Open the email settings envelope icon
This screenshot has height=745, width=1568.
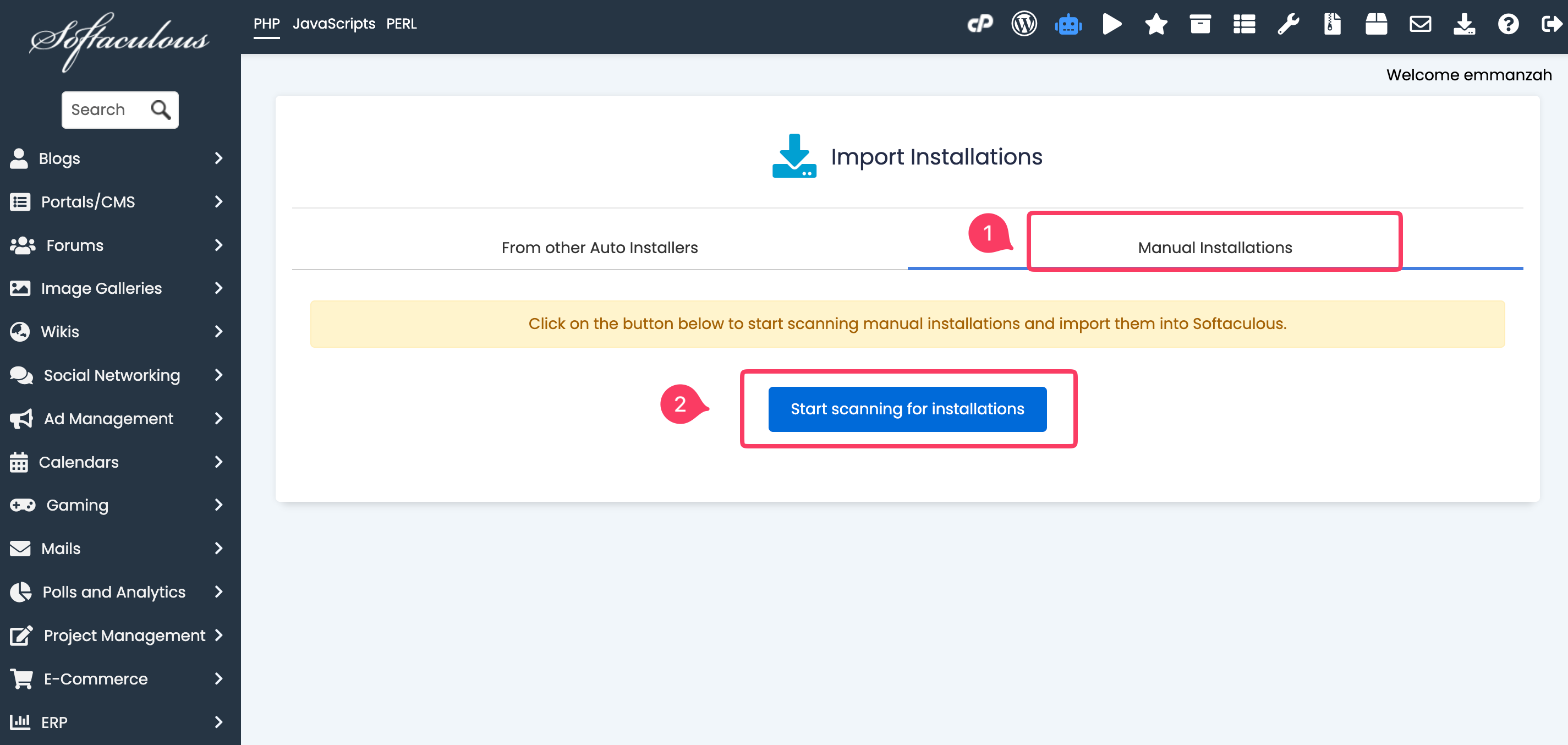[1420, 24]
